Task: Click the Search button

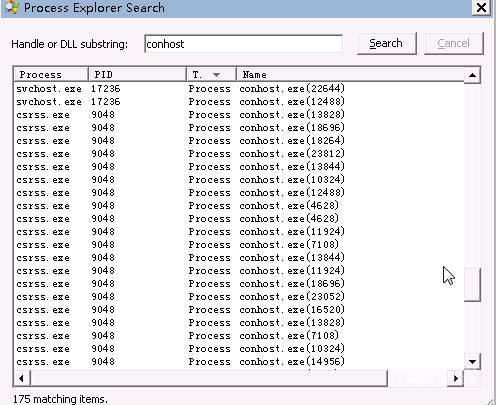Action: [x=387, y=43]
